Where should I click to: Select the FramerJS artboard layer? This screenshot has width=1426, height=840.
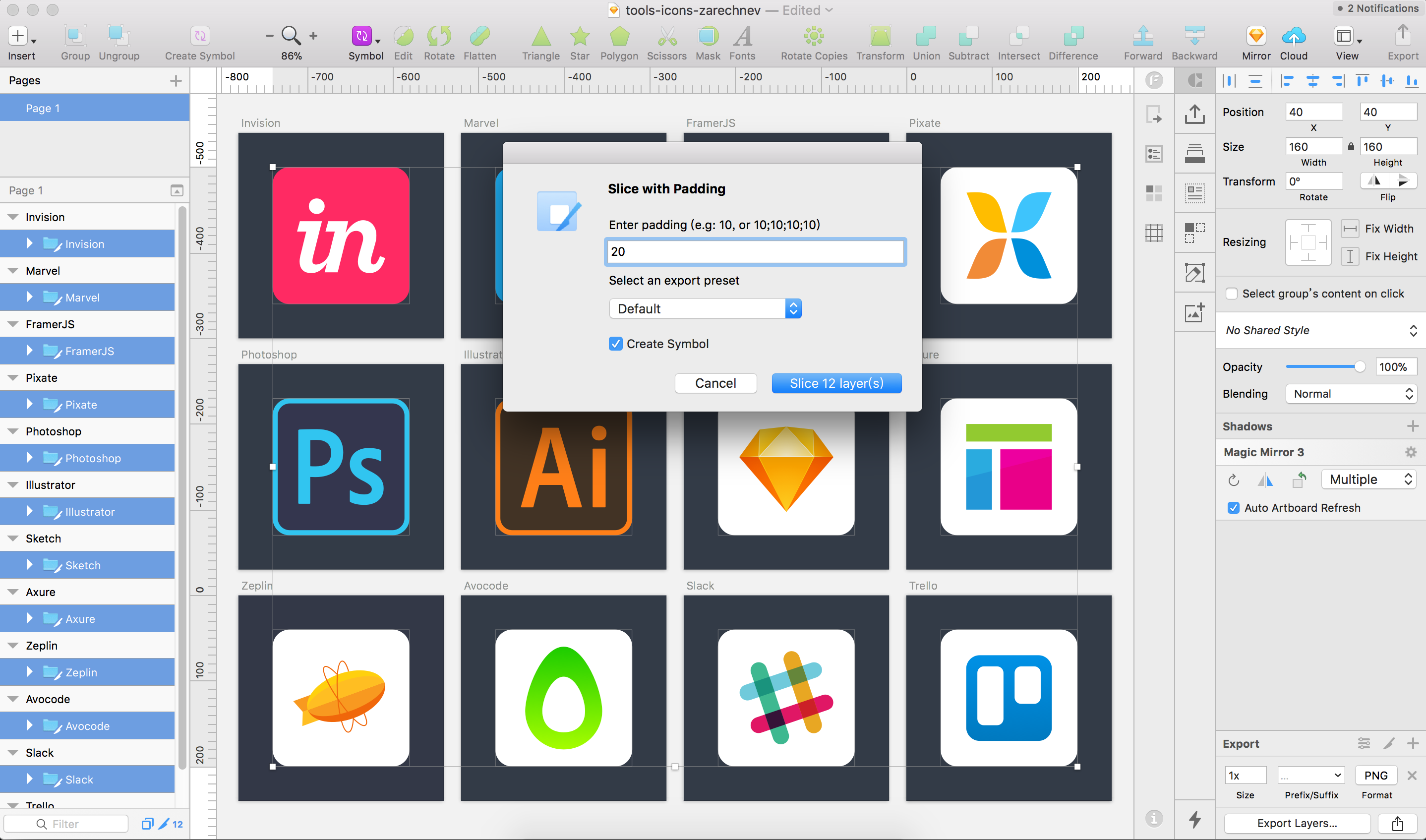coord(87,324)
